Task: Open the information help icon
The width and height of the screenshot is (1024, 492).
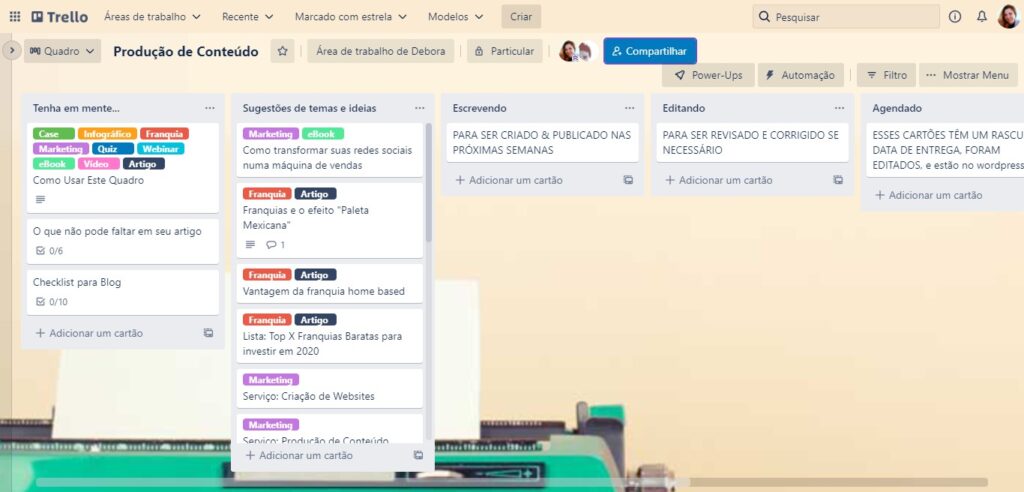Action: (955, 17)
